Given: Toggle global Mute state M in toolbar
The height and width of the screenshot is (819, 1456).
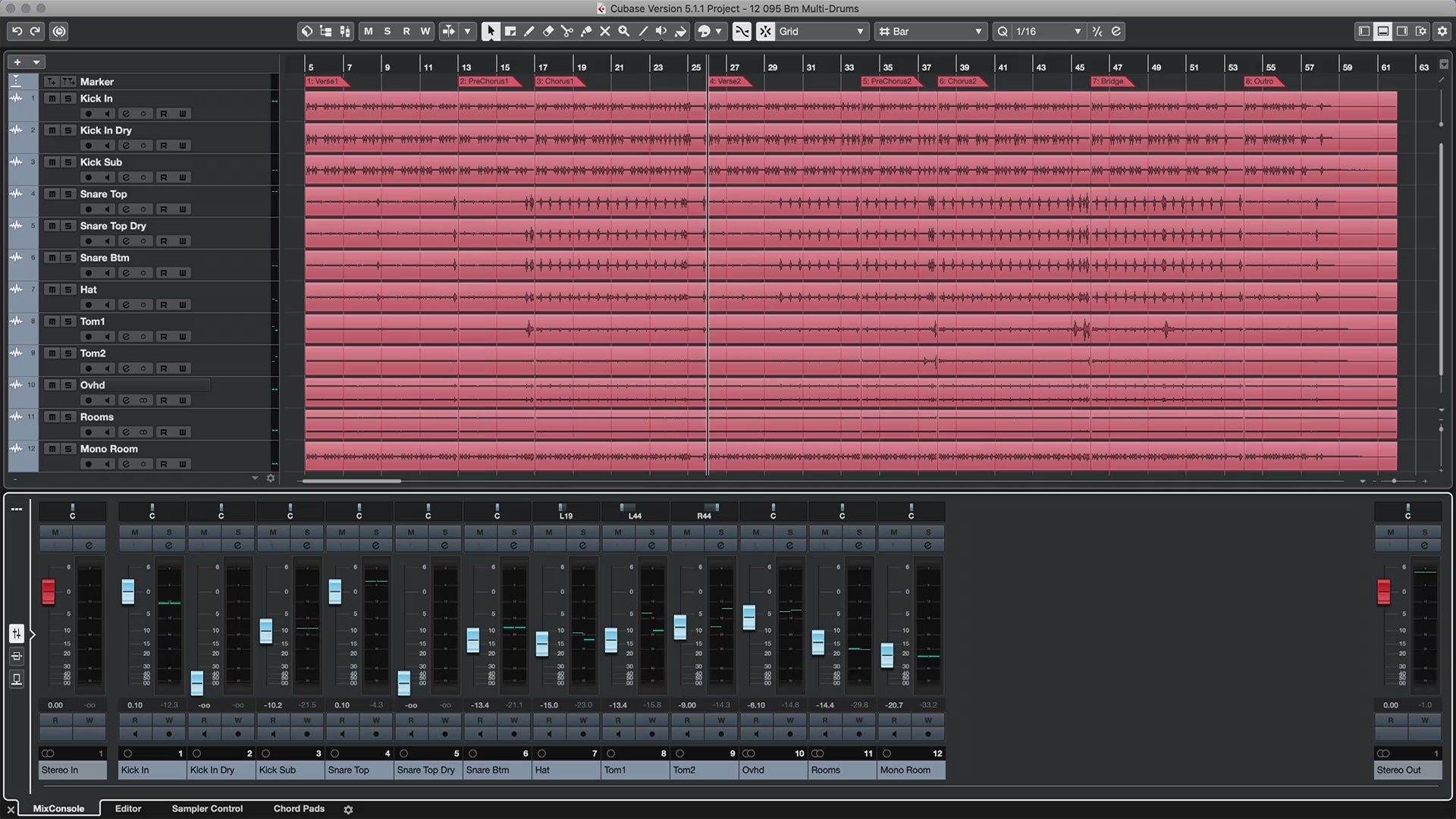Looking at the screenshot, I should [369, 31].
